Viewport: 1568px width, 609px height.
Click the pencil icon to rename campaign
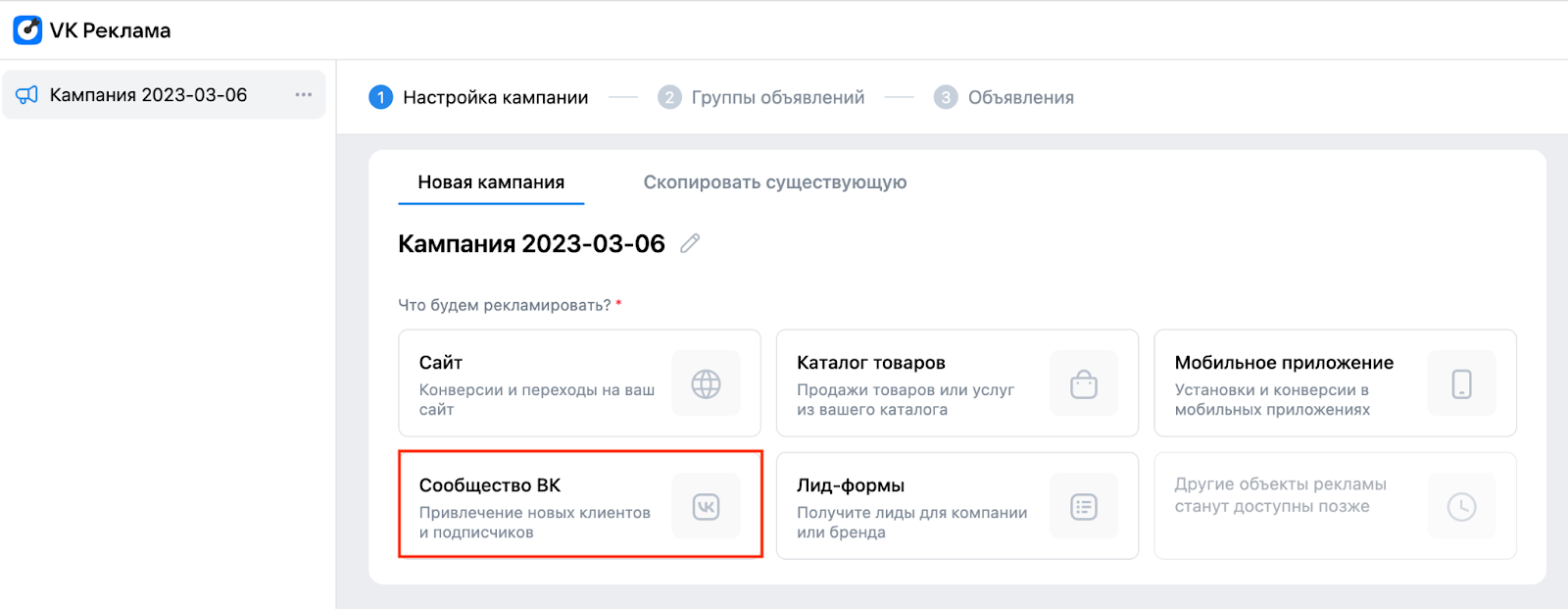690,243
